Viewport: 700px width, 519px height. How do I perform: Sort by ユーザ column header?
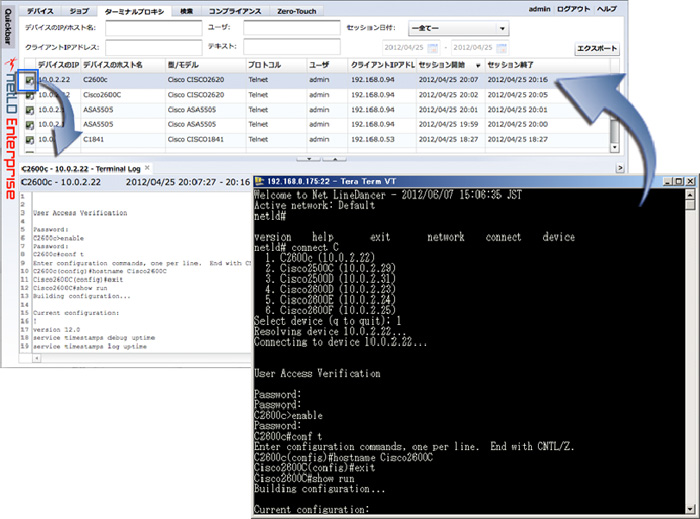327,65
